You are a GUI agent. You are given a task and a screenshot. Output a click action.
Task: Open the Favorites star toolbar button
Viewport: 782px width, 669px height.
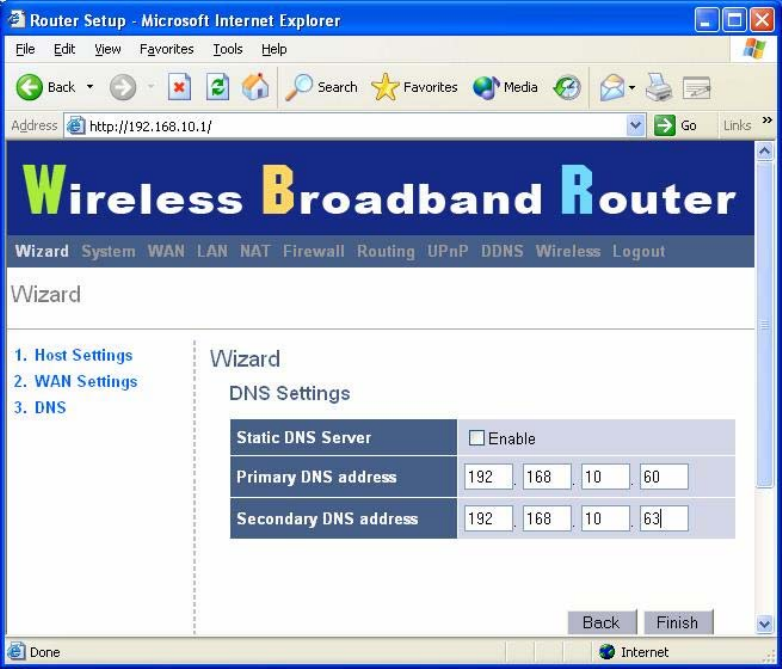[x=414, y=87]
